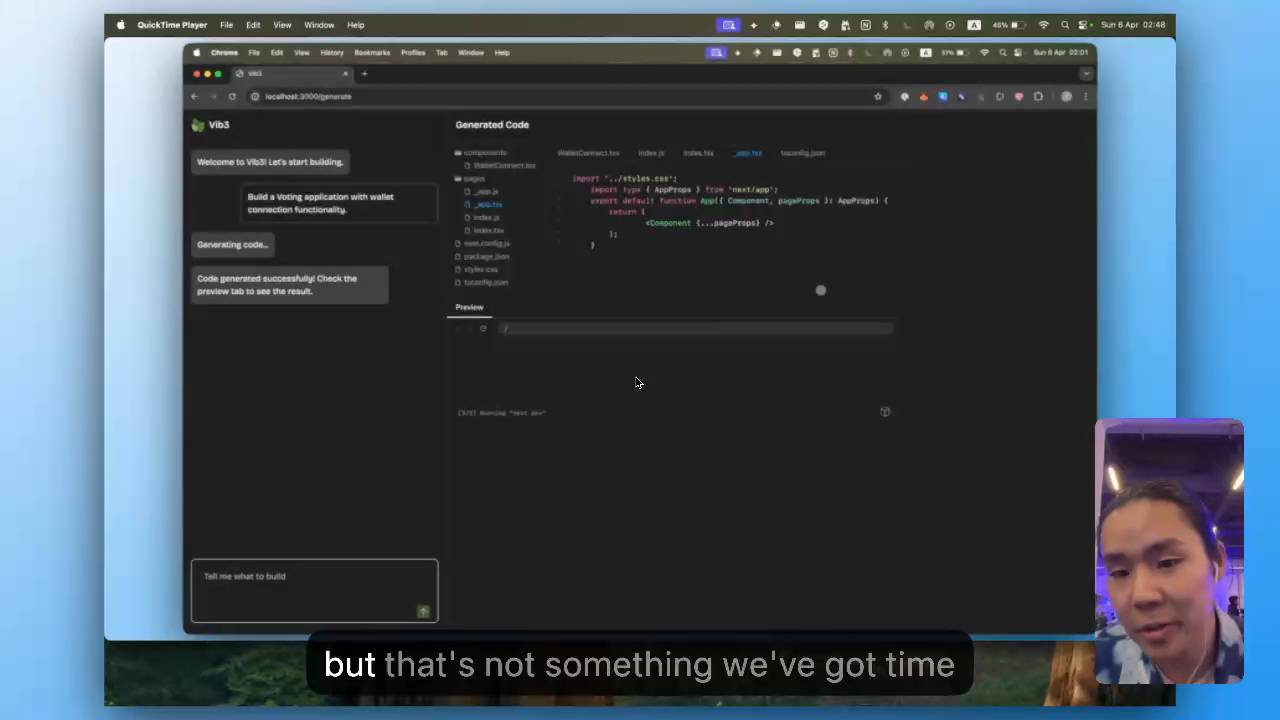Open the Apple menu in the outer menu bar
The width and height of the screenshot is (1280, 720).
[121, 25]
